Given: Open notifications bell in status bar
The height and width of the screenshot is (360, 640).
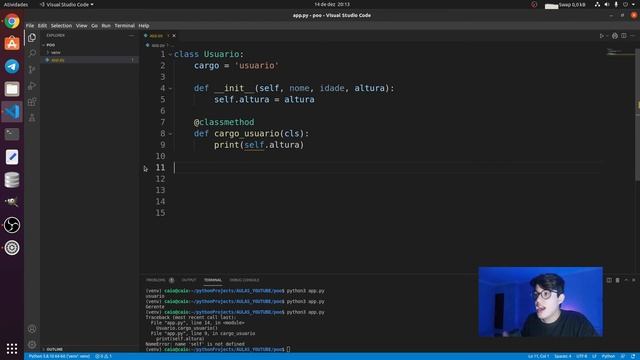Looking at the screenshot, I should 633,356.
